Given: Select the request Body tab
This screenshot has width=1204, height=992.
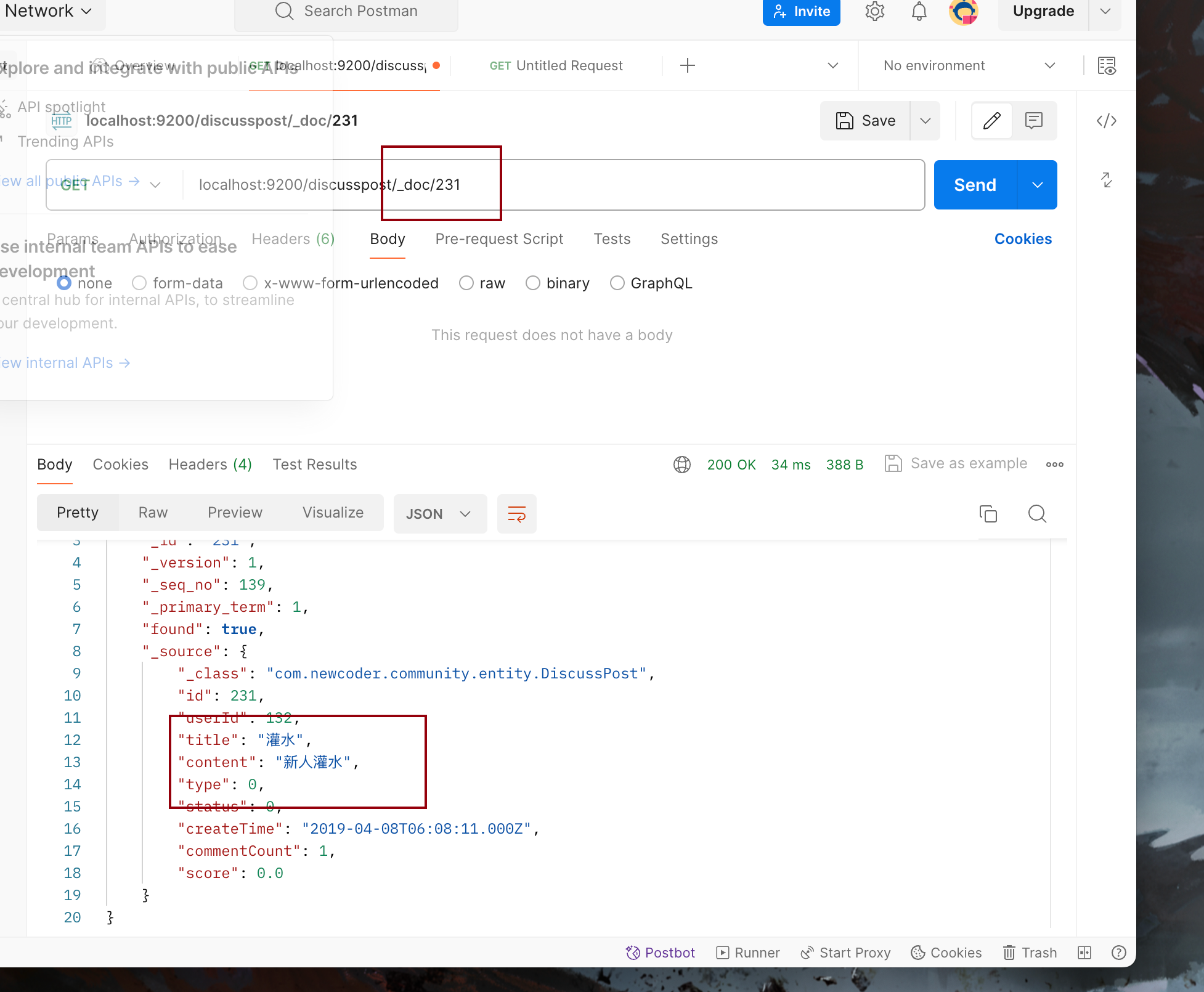Looking at the screenshot, I should tap(388, 239).
